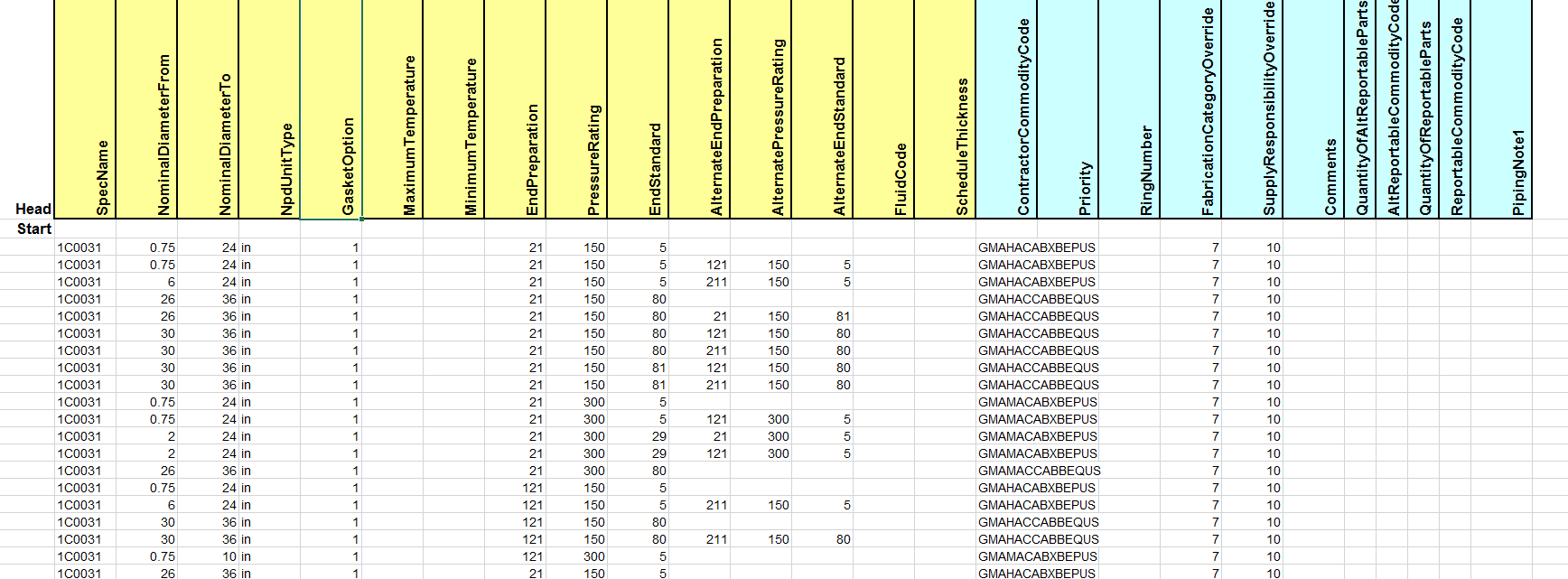Select the highlighted GasketOption header cell
Viewport: 1568px width, 579px height.
(x=331, y=108)
